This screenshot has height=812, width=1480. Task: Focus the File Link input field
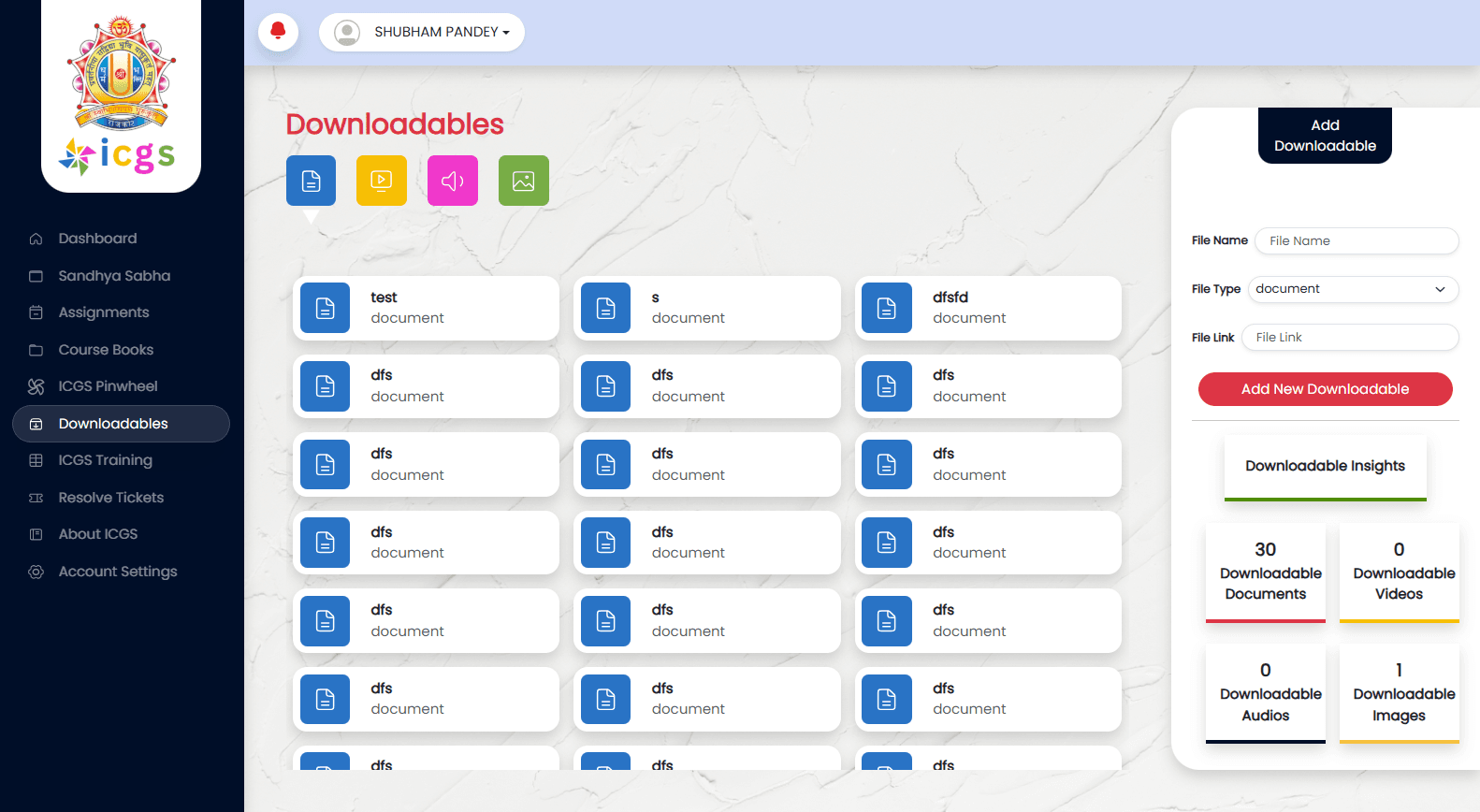[x=1350, y=338]
